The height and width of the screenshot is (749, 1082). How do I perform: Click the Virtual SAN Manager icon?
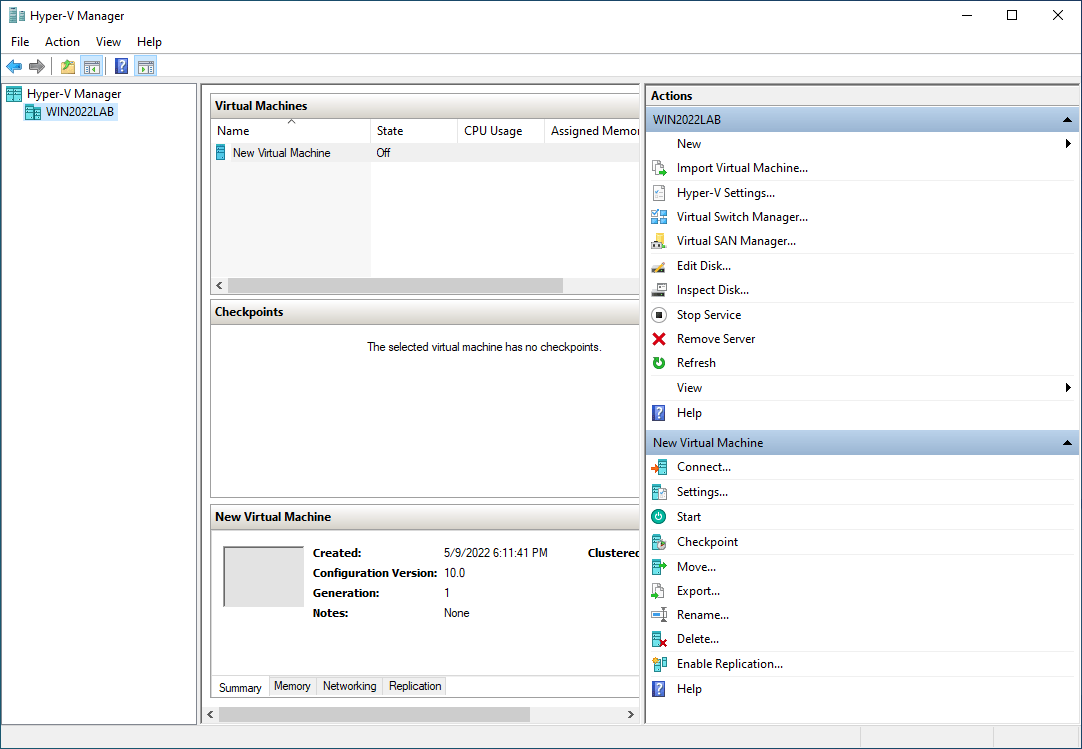pos(659,241)
